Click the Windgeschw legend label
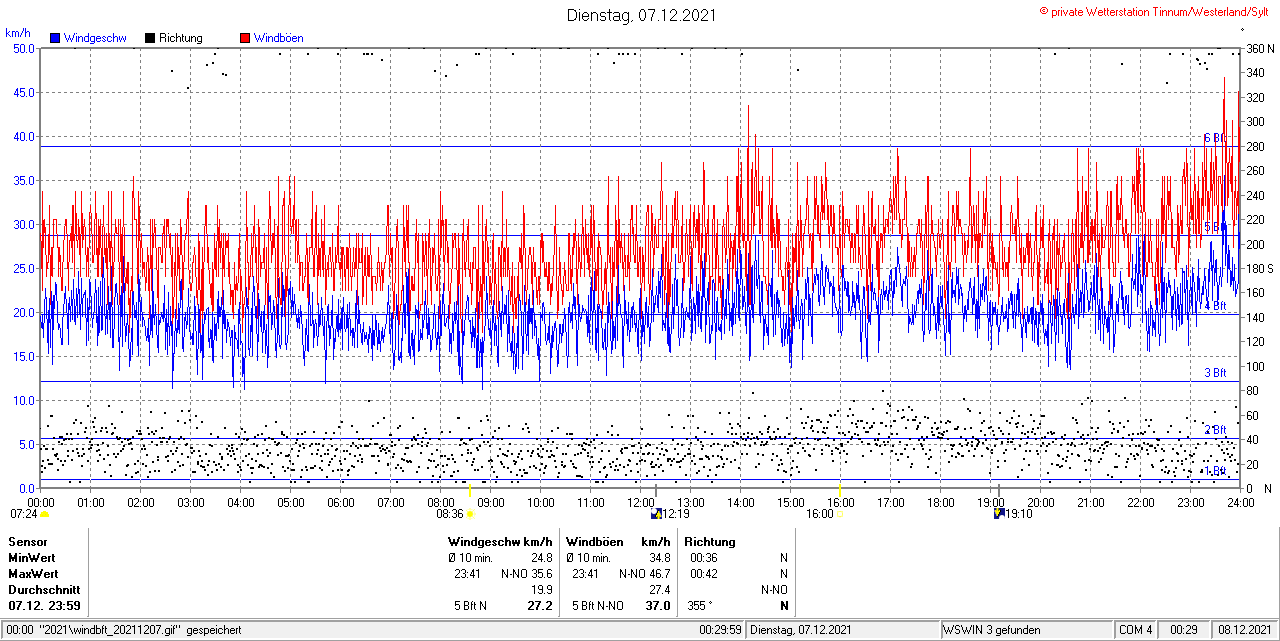This screenshot has width=1280, height=641. point(95,38)
